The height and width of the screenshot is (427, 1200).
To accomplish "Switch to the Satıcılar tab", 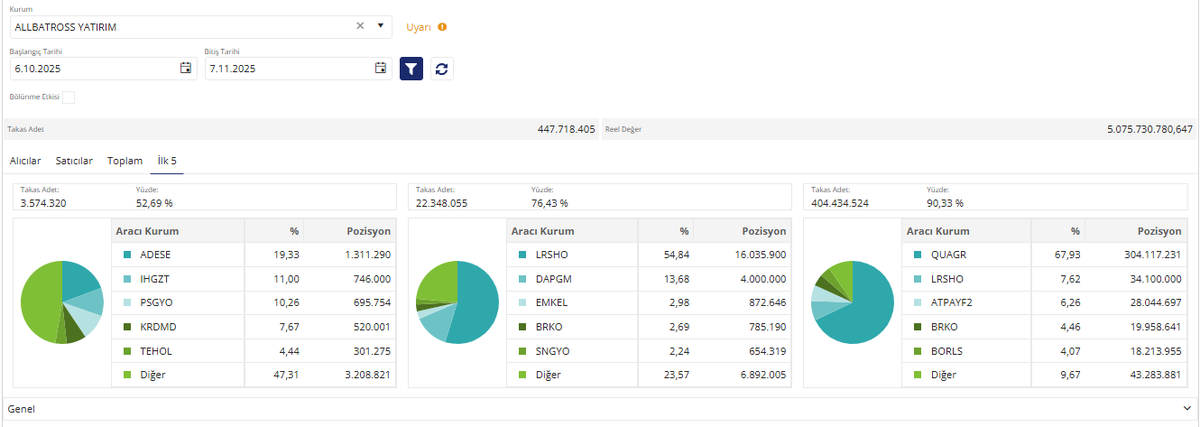I will pyautogui.click(x=74, y=160).
